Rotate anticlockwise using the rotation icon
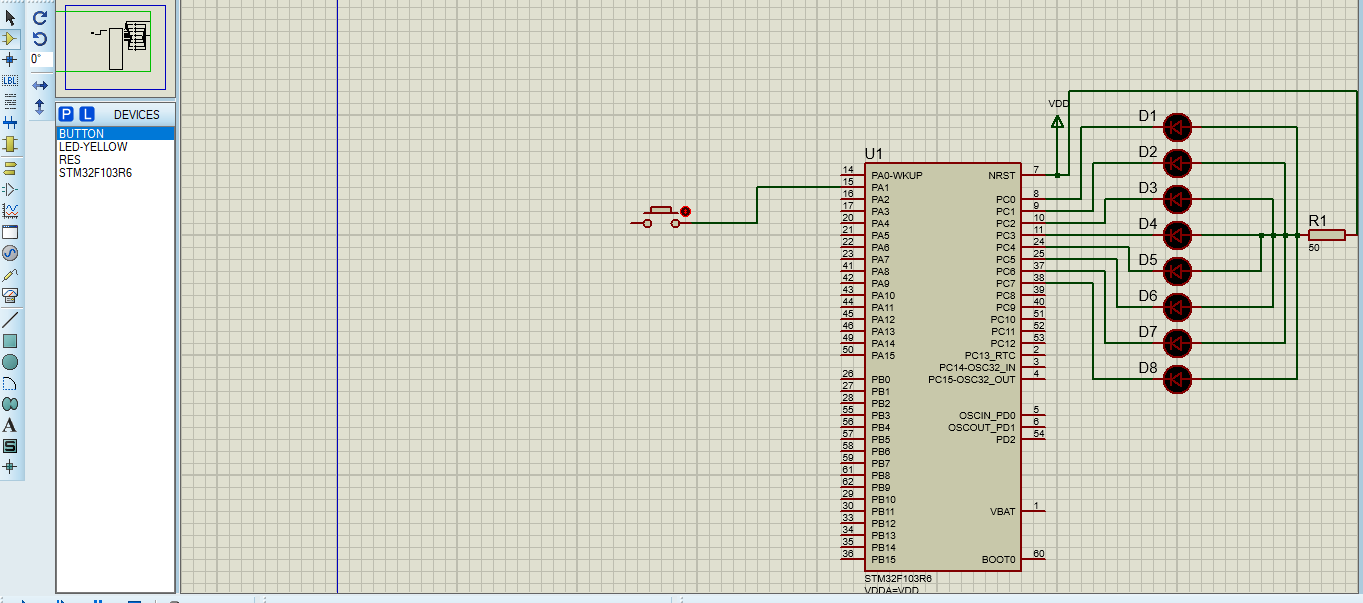Viewport: 1363px width, 603px height. click(40, 39)
